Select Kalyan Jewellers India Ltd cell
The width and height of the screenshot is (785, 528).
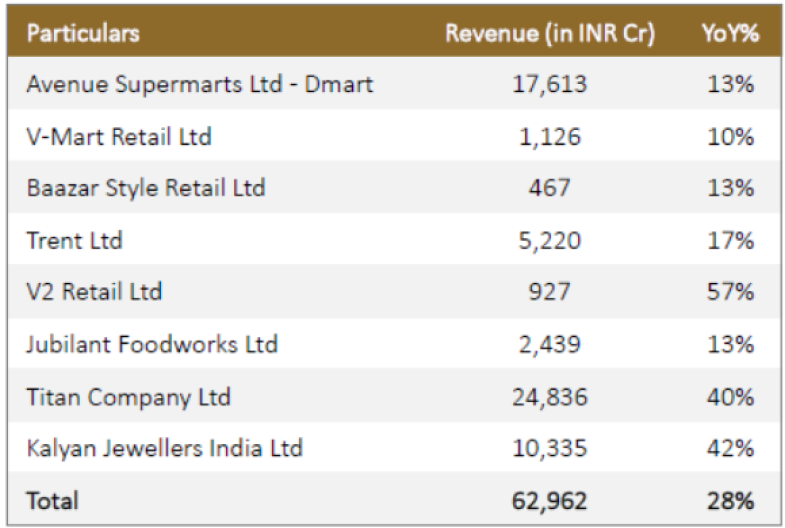pyautogui.click(x=165, y=448)
